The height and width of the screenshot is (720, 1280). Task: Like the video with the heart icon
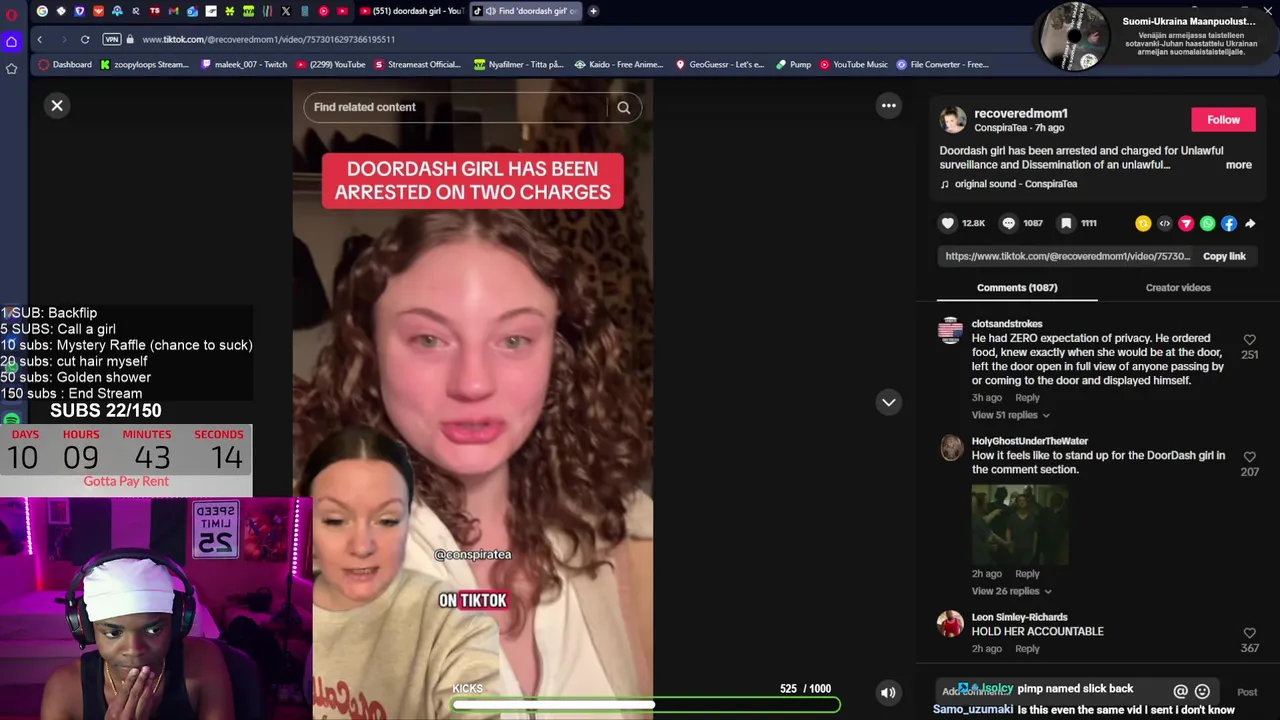point(948,224)
